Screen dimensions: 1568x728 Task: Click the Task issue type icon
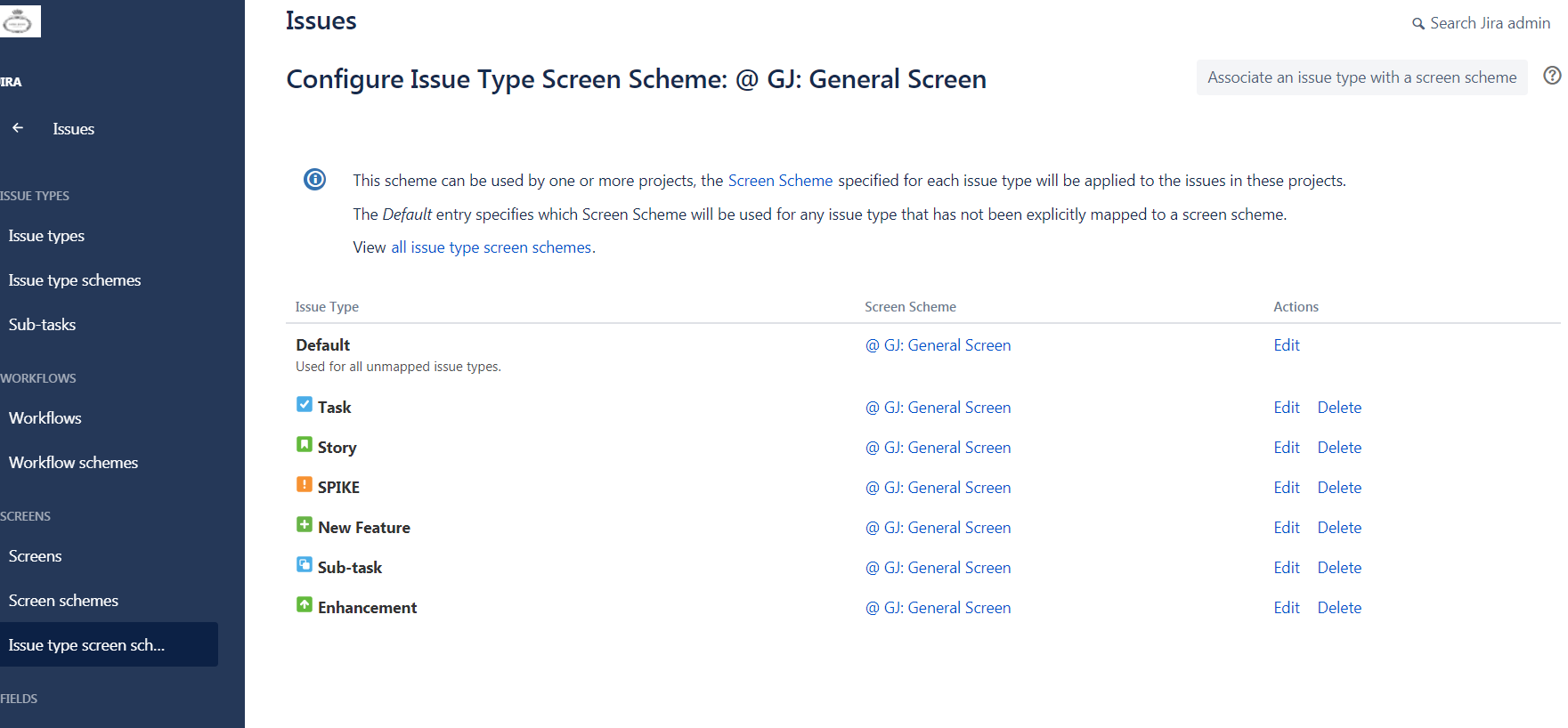point(305,405)
